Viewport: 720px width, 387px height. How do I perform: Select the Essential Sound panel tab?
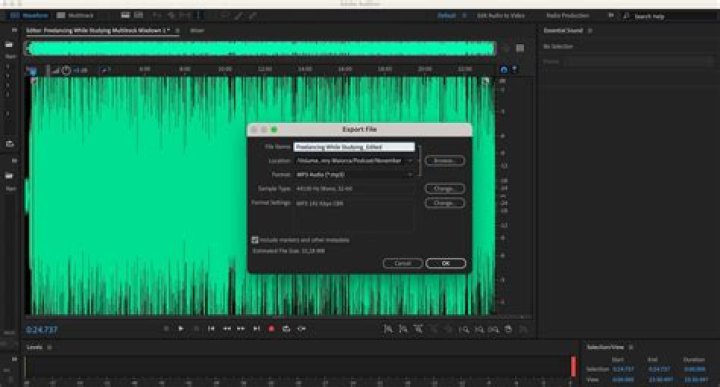click(563, 30)
